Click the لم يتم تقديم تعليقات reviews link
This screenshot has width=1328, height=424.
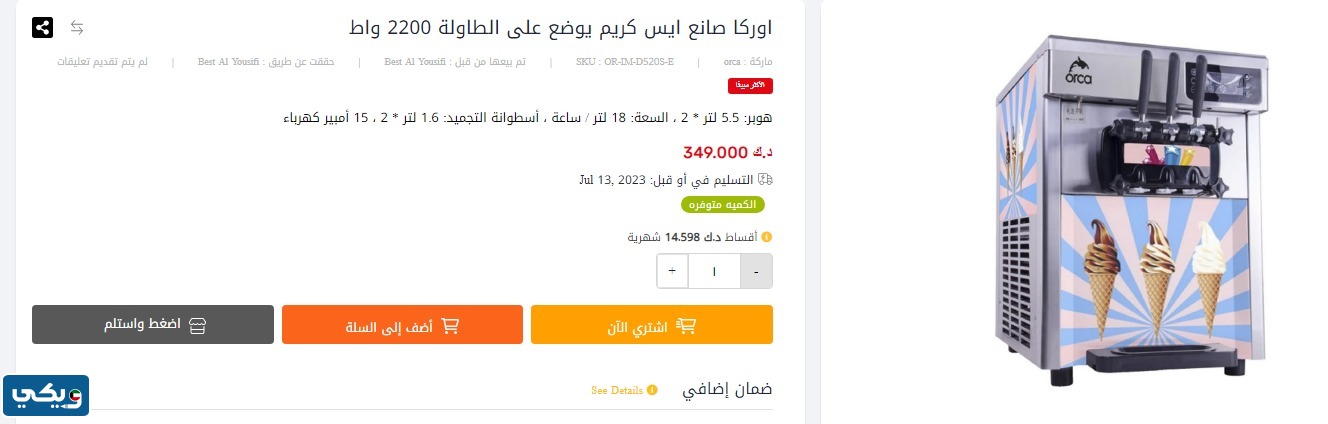tap(102, 62)
